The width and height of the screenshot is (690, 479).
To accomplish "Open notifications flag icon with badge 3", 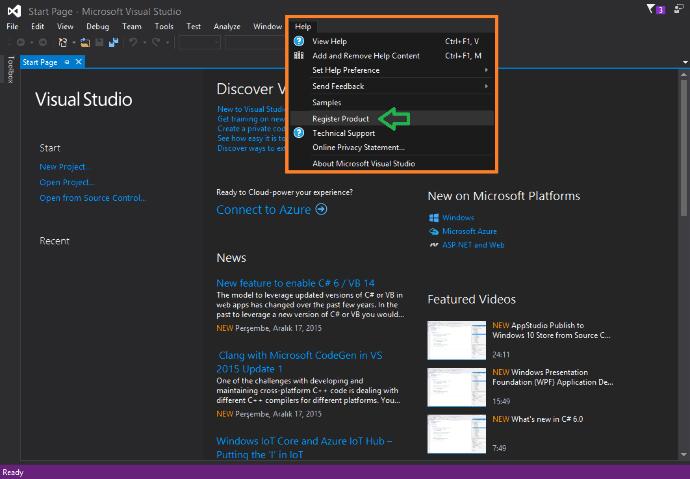I will point(656,9).
